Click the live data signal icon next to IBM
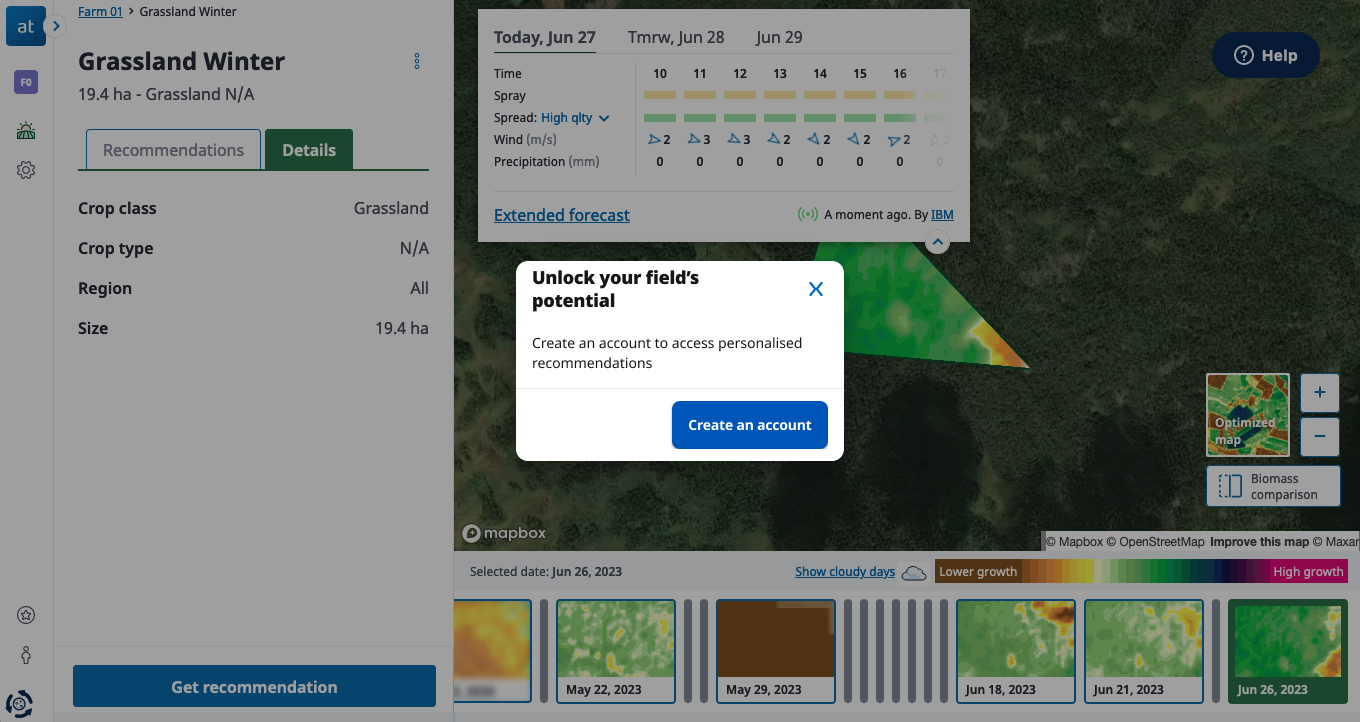1360x722 pixels. click(806, 214)
